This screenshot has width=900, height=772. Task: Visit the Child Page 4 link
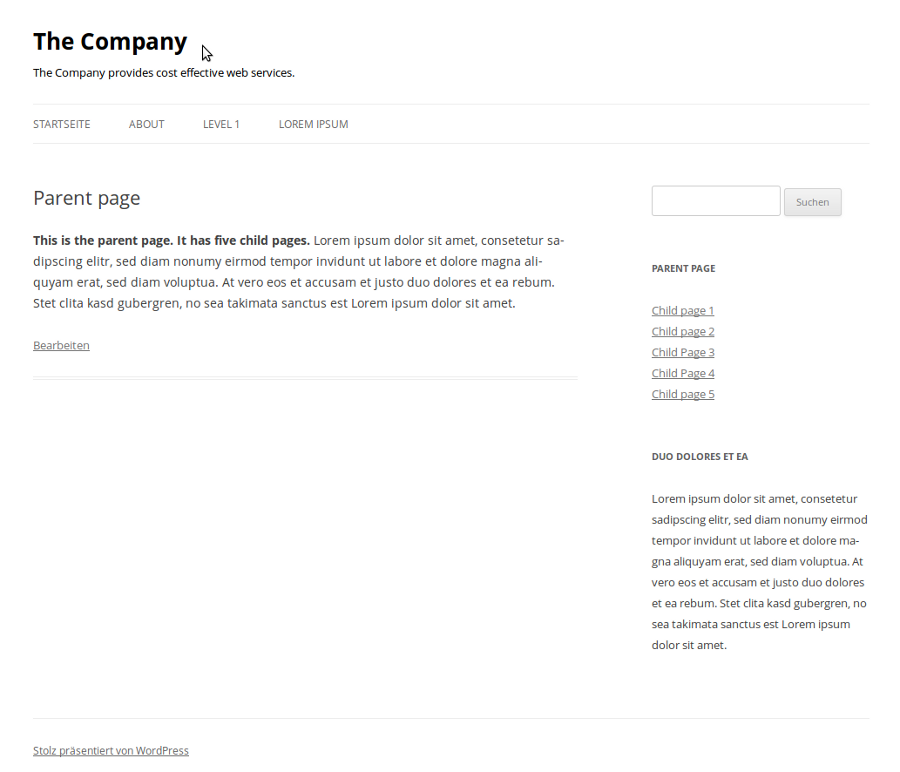[x=682, y=373]
